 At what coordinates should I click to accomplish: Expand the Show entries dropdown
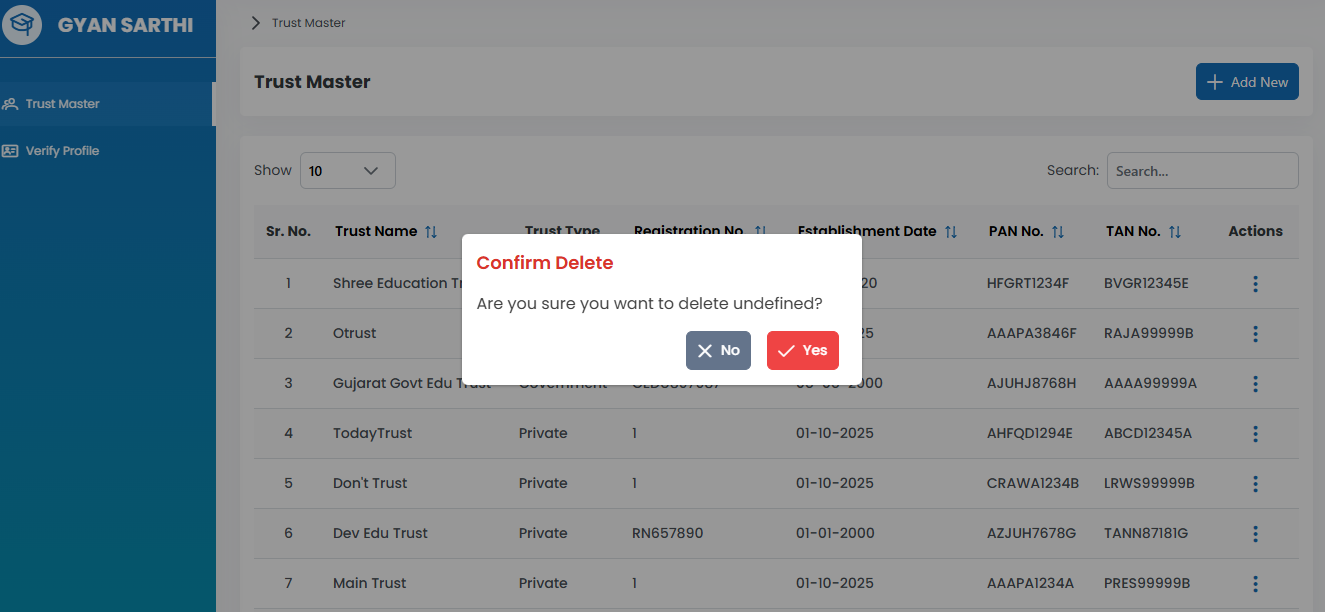[347, 171]
